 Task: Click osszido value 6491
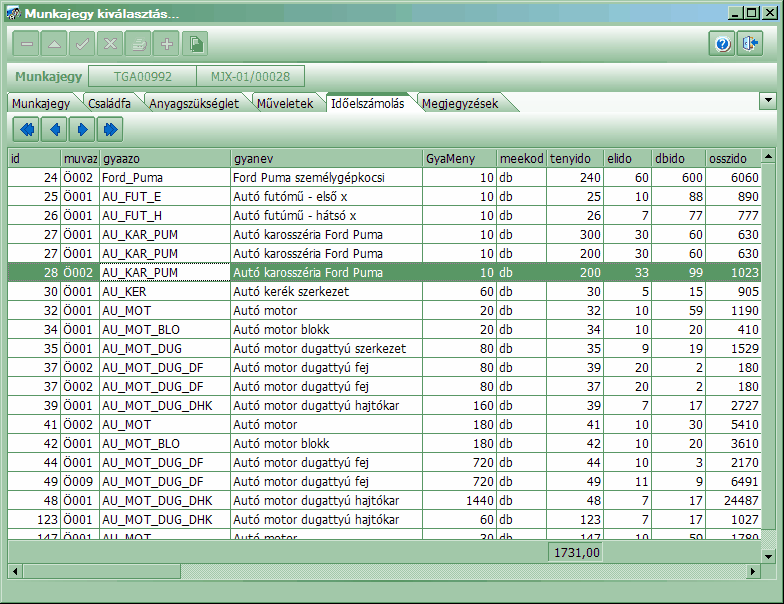pos(733,482)
